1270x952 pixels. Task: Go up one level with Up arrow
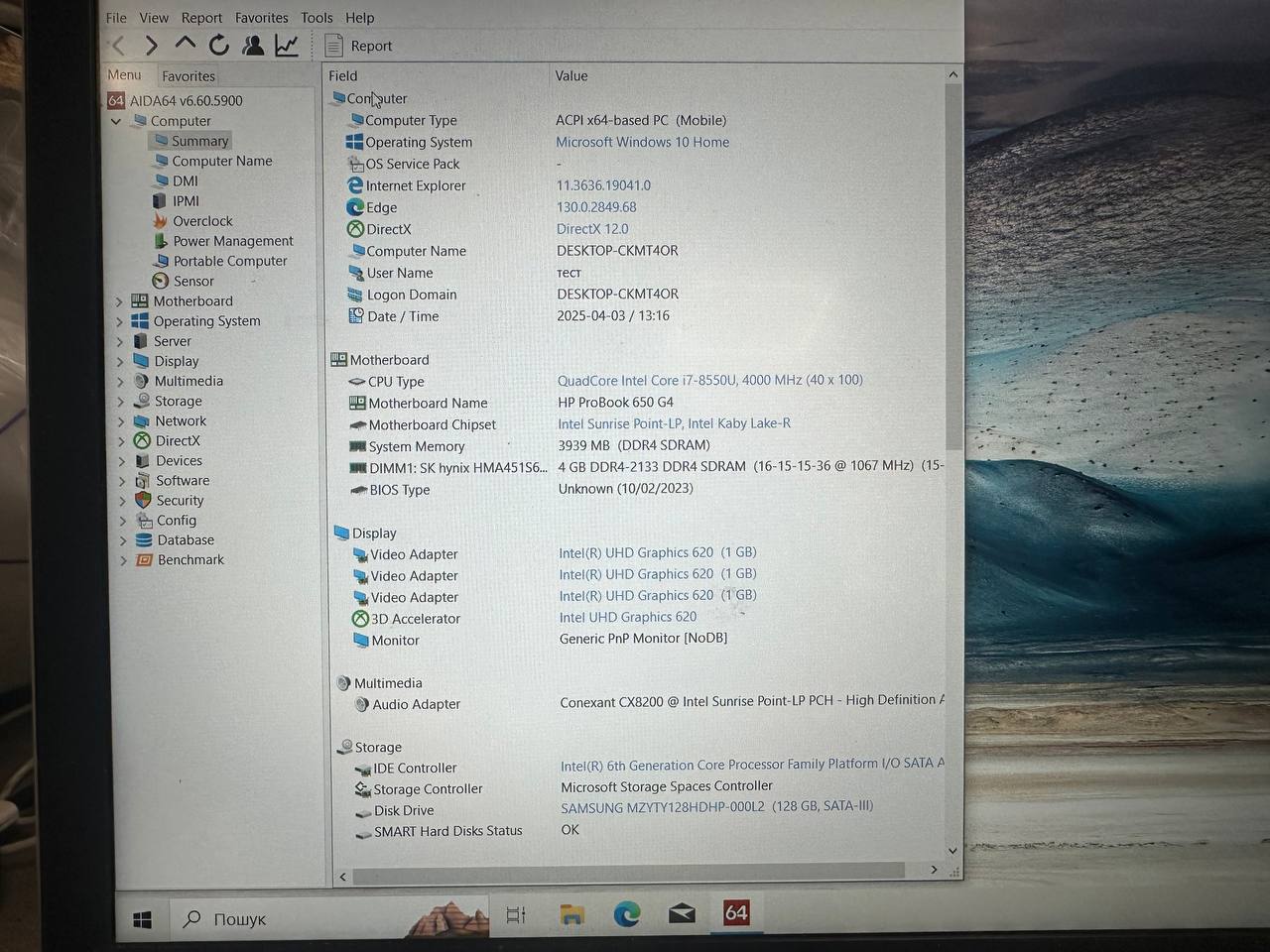point(185,45)
